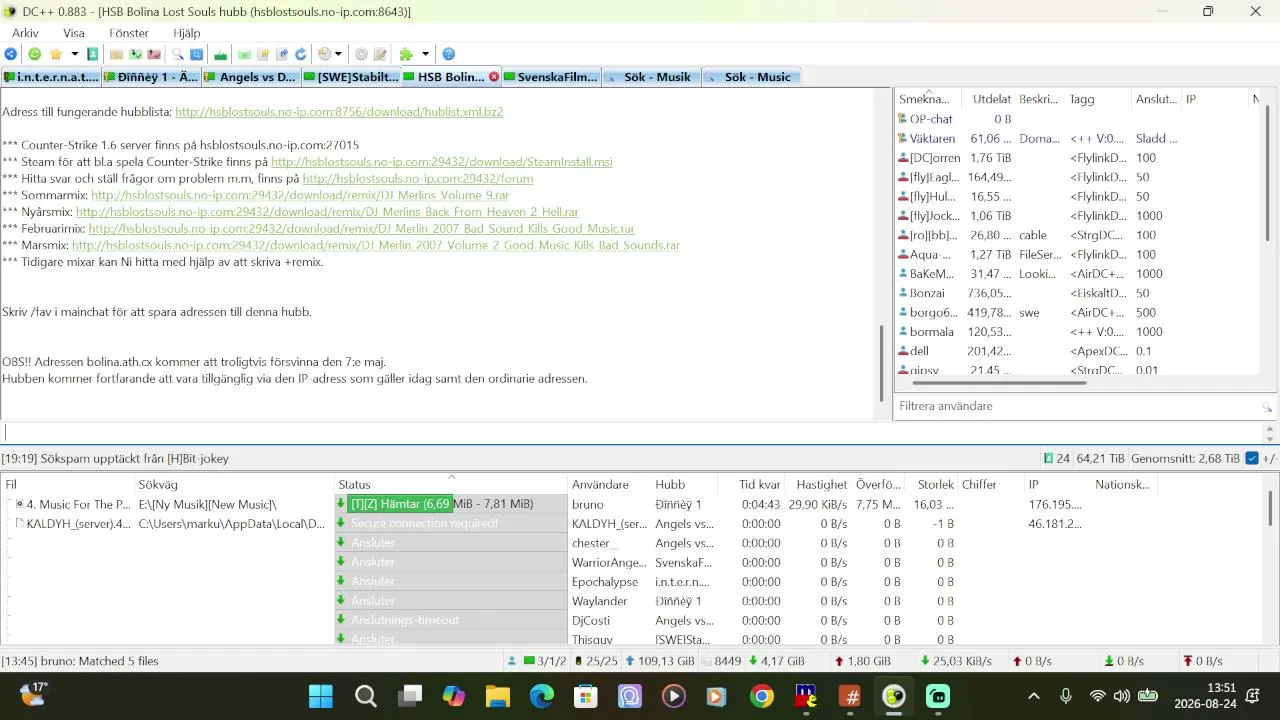This screenshot has width=1280, height=720.
Task: Open the Download Queue toolbar icon
Action: coord(117,54)
